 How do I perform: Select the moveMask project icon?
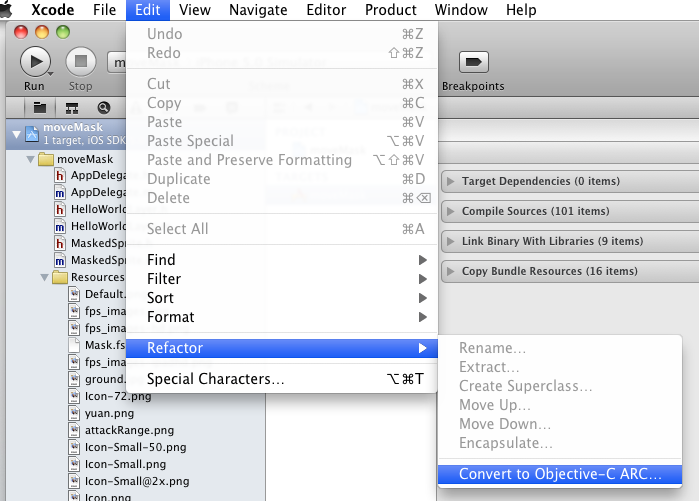pos(32,134)
